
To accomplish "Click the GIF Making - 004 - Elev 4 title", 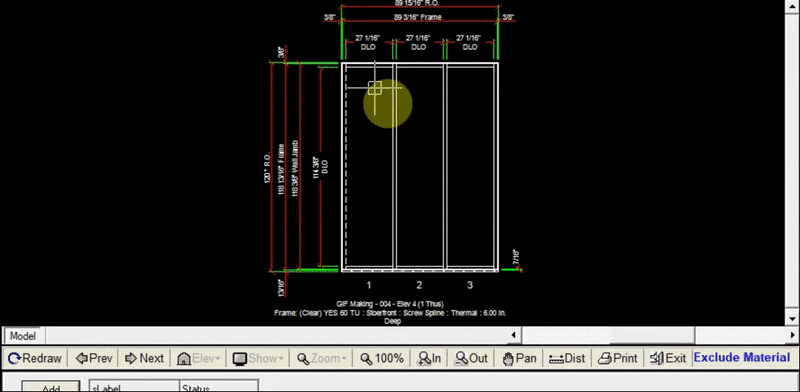I will tap(390, 304).
